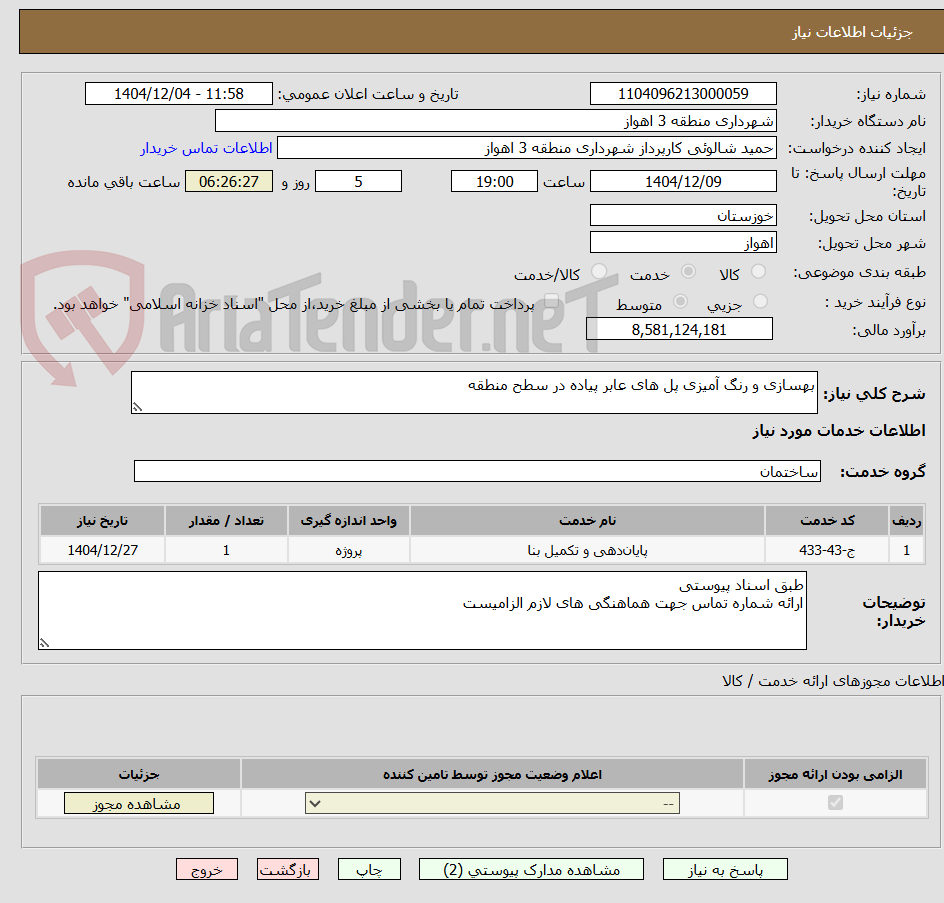Open مشاهده مدارک پیوستی (2) attachments
Image resolution: width=944 pixels, height=903 pixels.
[x=531, y=869]
